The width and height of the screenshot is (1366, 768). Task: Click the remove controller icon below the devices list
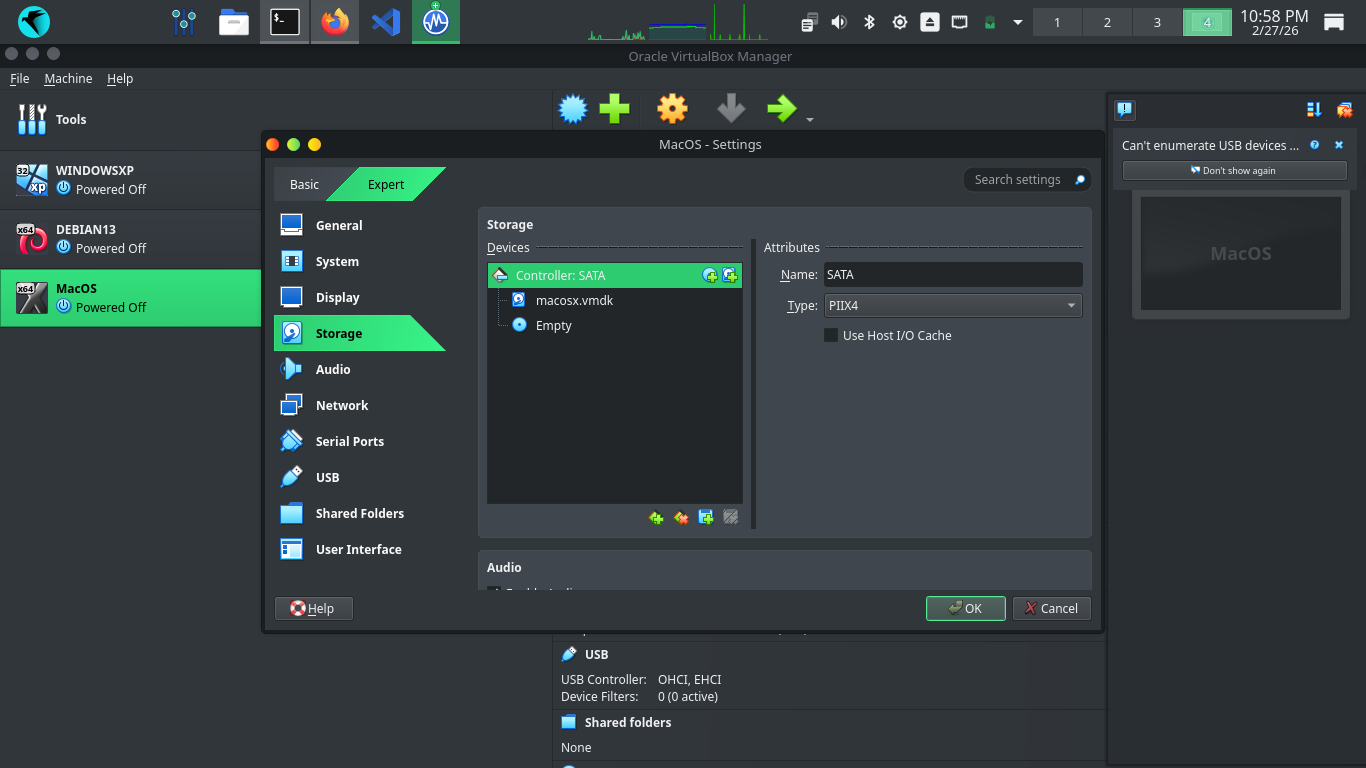681,517
